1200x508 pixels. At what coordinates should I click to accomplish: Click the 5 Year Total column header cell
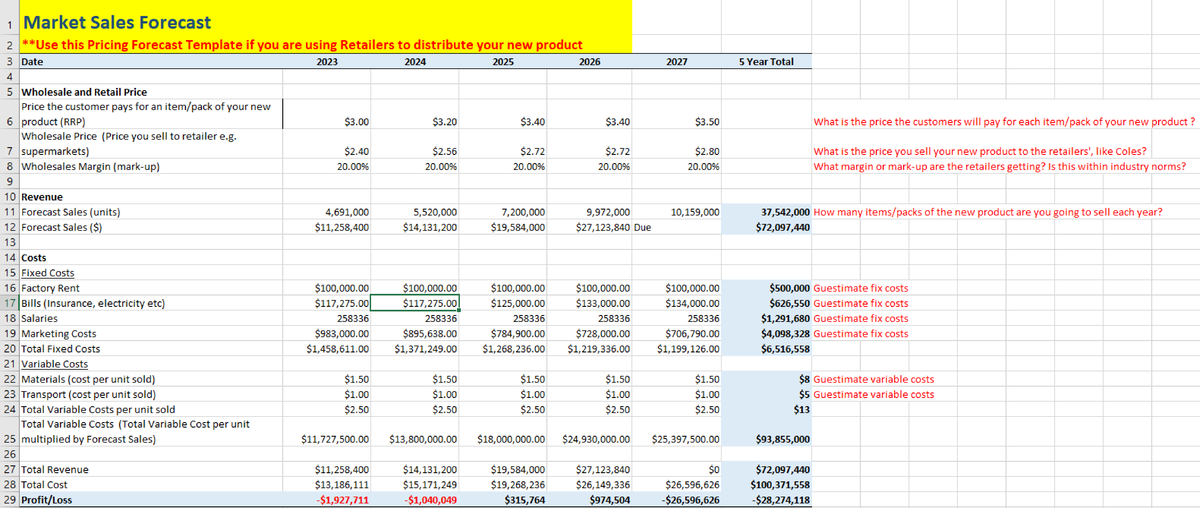click(766, 61)
